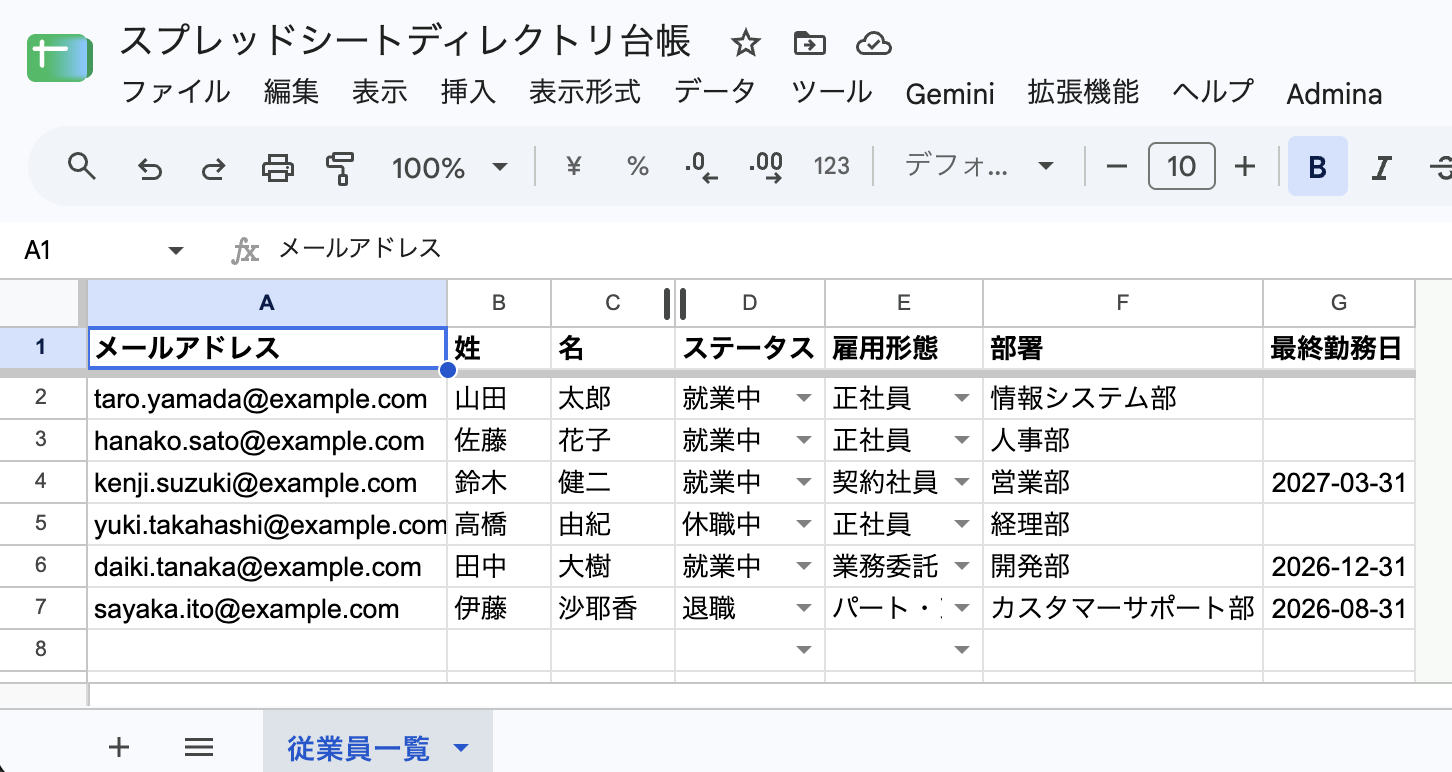Format as yen currency
Viewport: 1452px width, 772px height.
click(574, 166)
